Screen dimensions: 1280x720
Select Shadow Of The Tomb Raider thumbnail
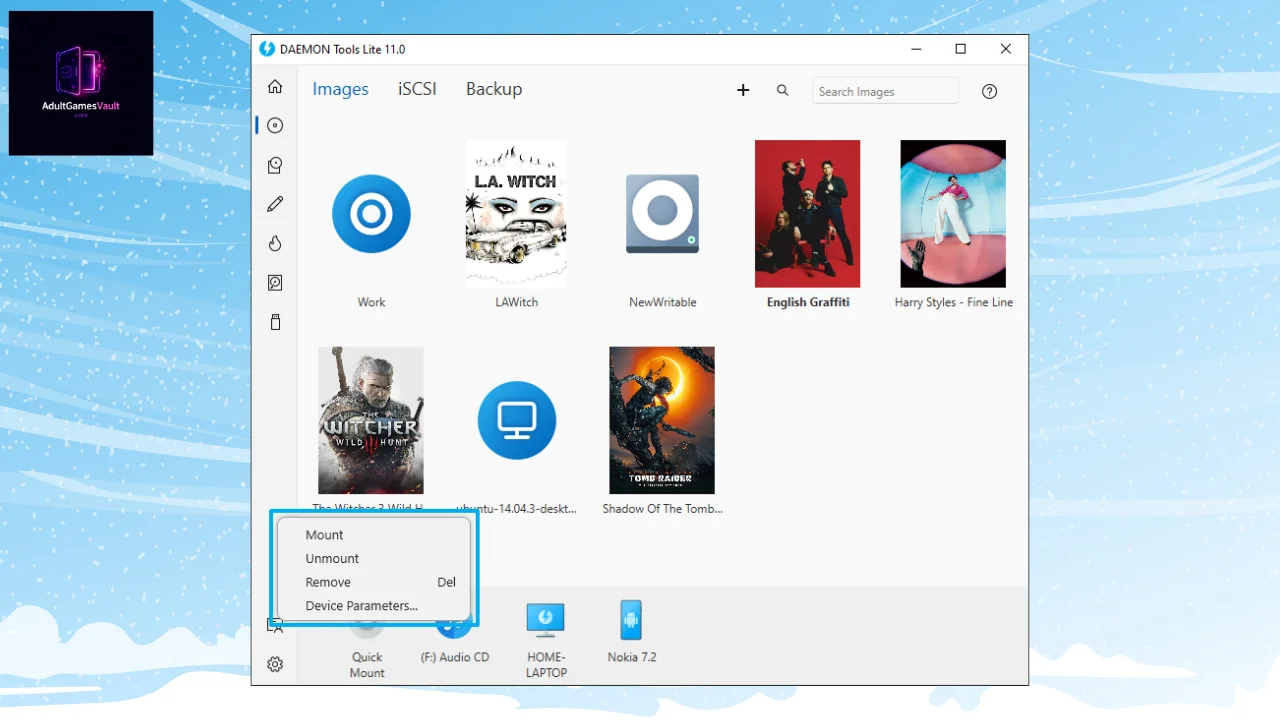coord(662,420)
